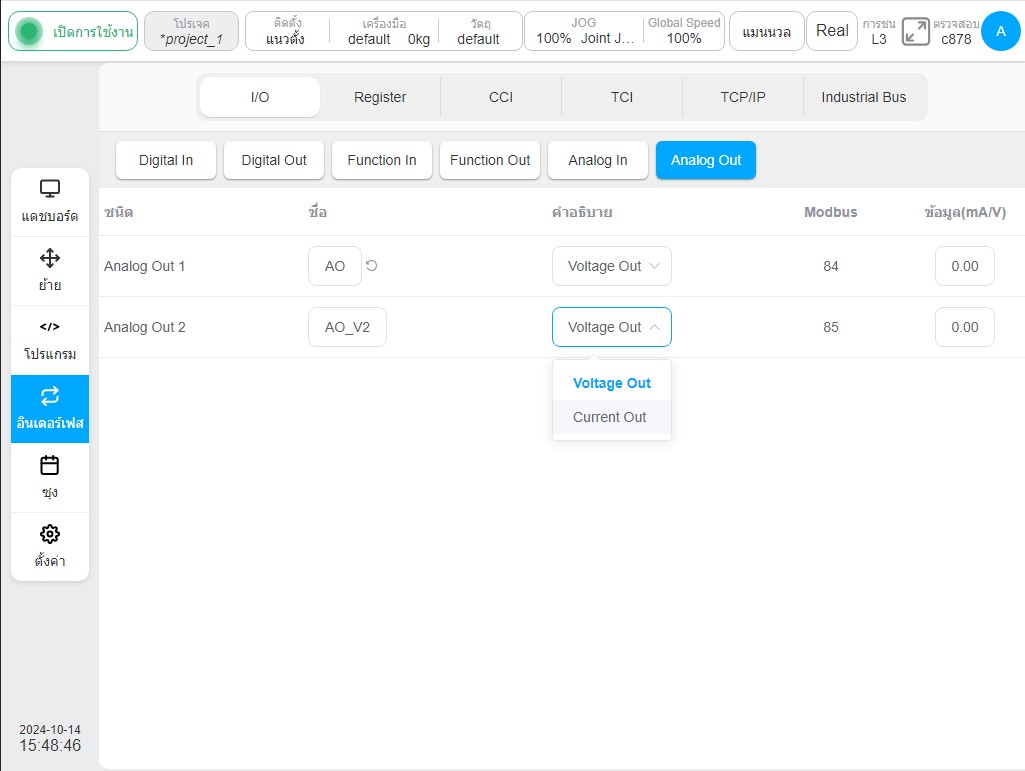Image resolution: width=1025 pixels, height=771 pixels.
Task: Collapse the Analog Out 2 Voltage Out dropdown
Action: click(611, 327)
